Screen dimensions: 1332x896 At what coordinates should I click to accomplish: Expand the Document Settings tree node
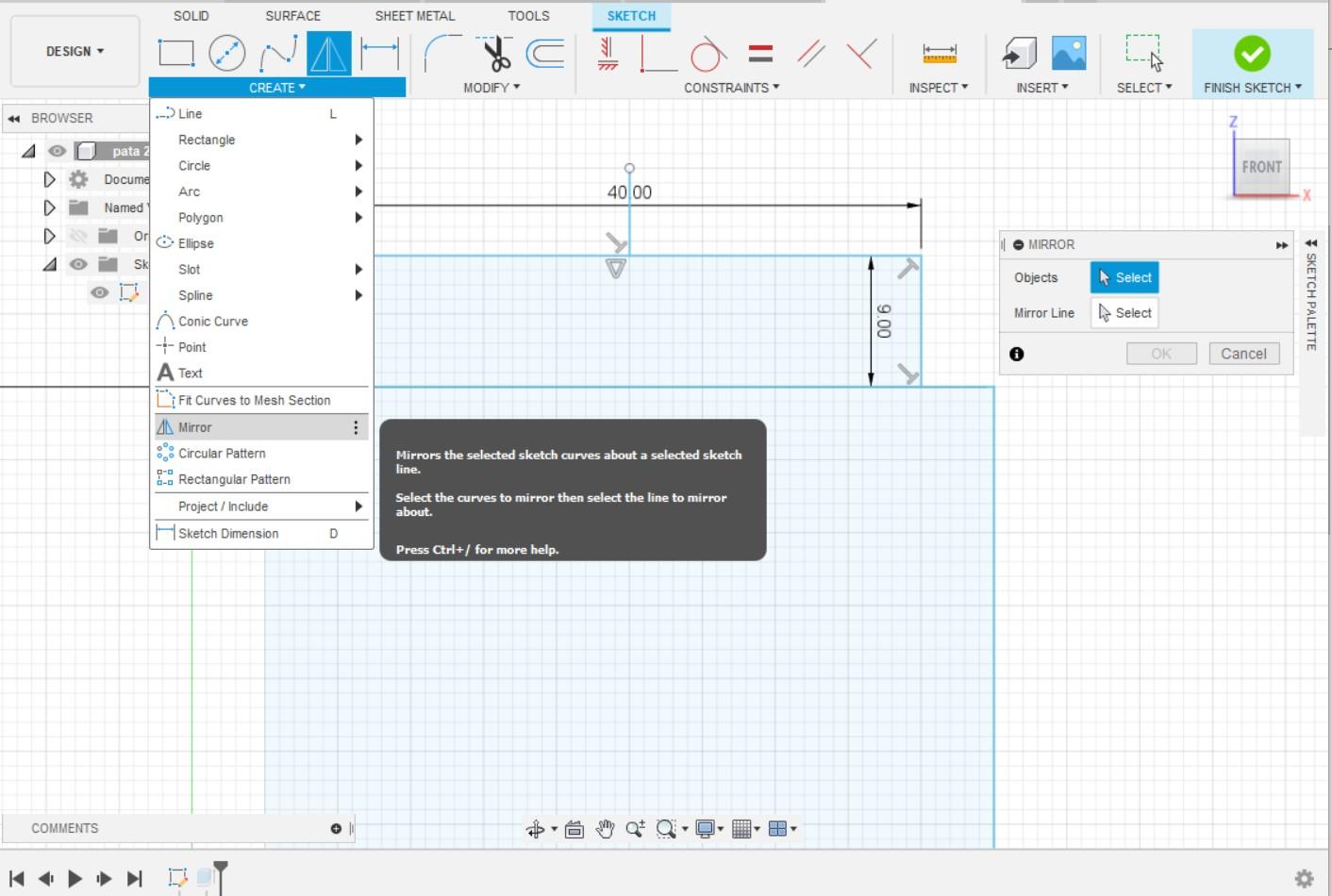coord(49,179)
